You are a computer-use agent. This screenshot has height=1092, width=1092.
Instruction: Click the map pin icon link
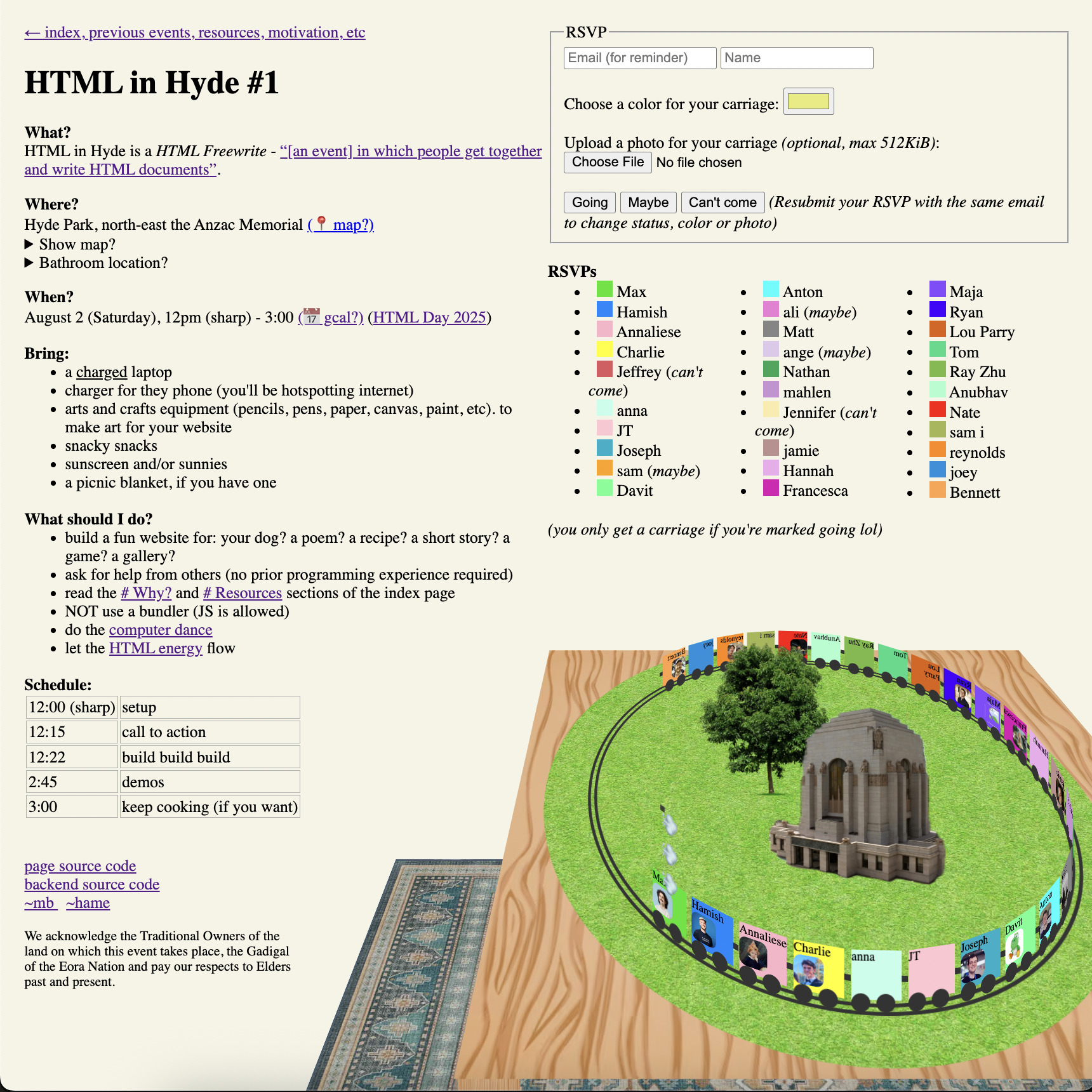[x=322, y=224]
